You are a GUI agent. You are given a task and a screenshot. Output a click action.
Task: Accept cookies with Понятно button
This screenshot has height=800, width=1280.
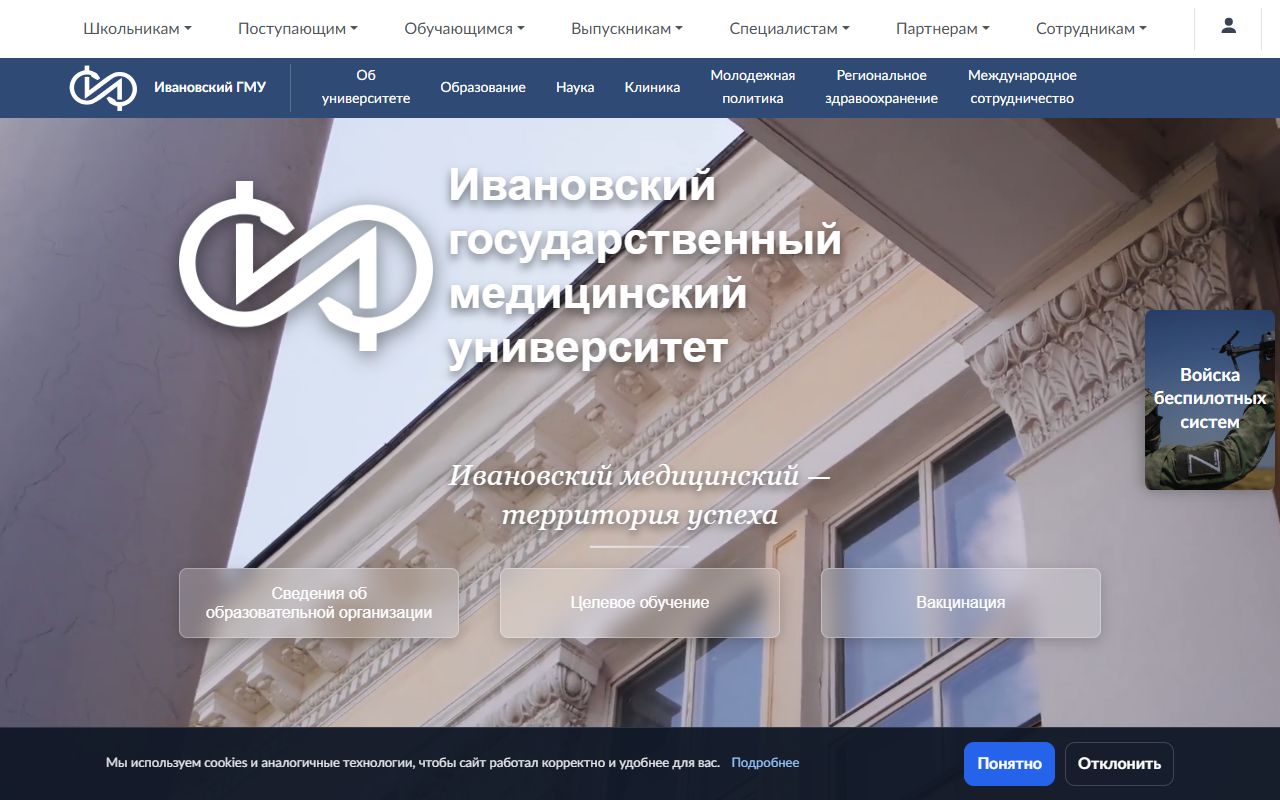point(1009,764)
